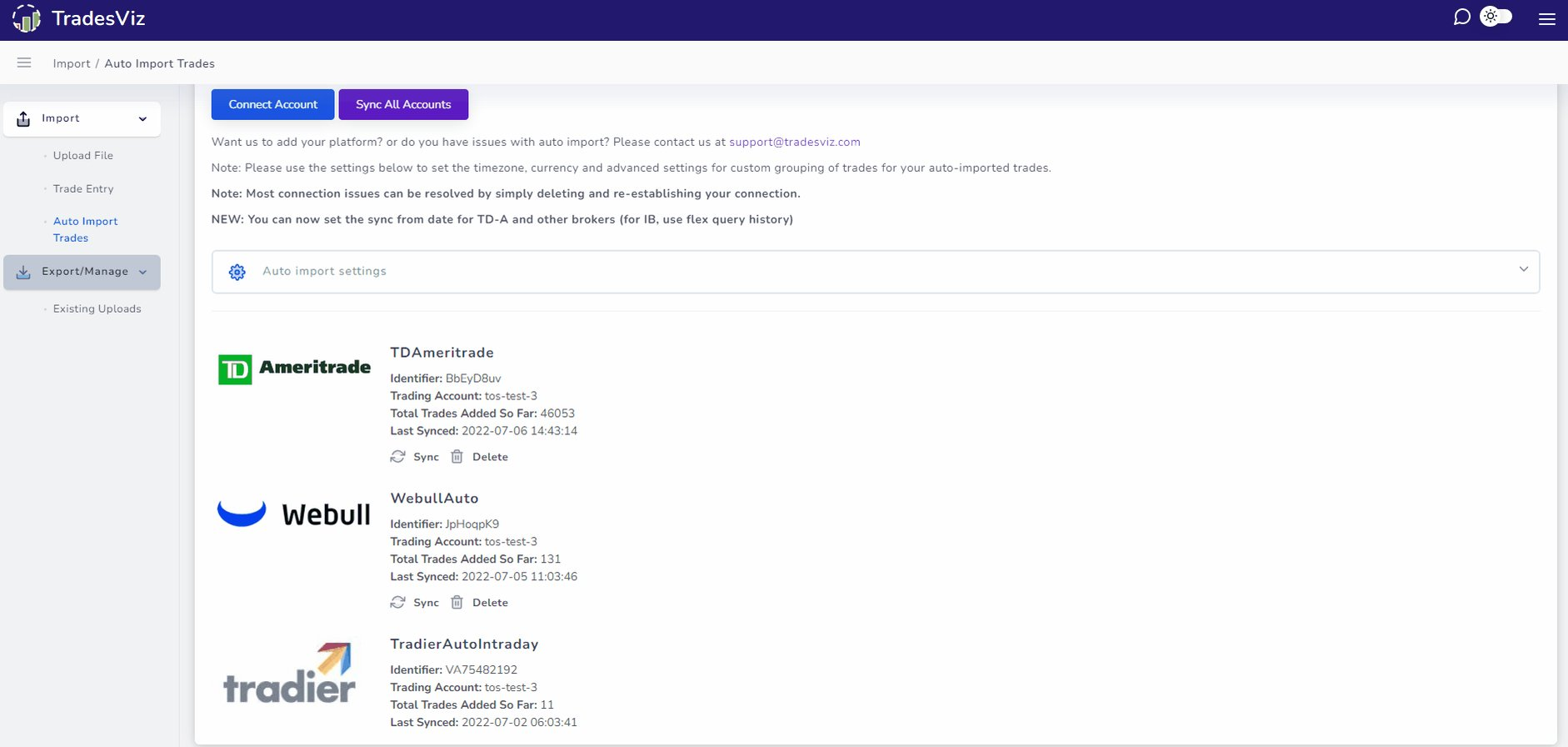Sync the TDAmeritrade account
This screenshot has height=747, width=1568.
tap(426, 457)
